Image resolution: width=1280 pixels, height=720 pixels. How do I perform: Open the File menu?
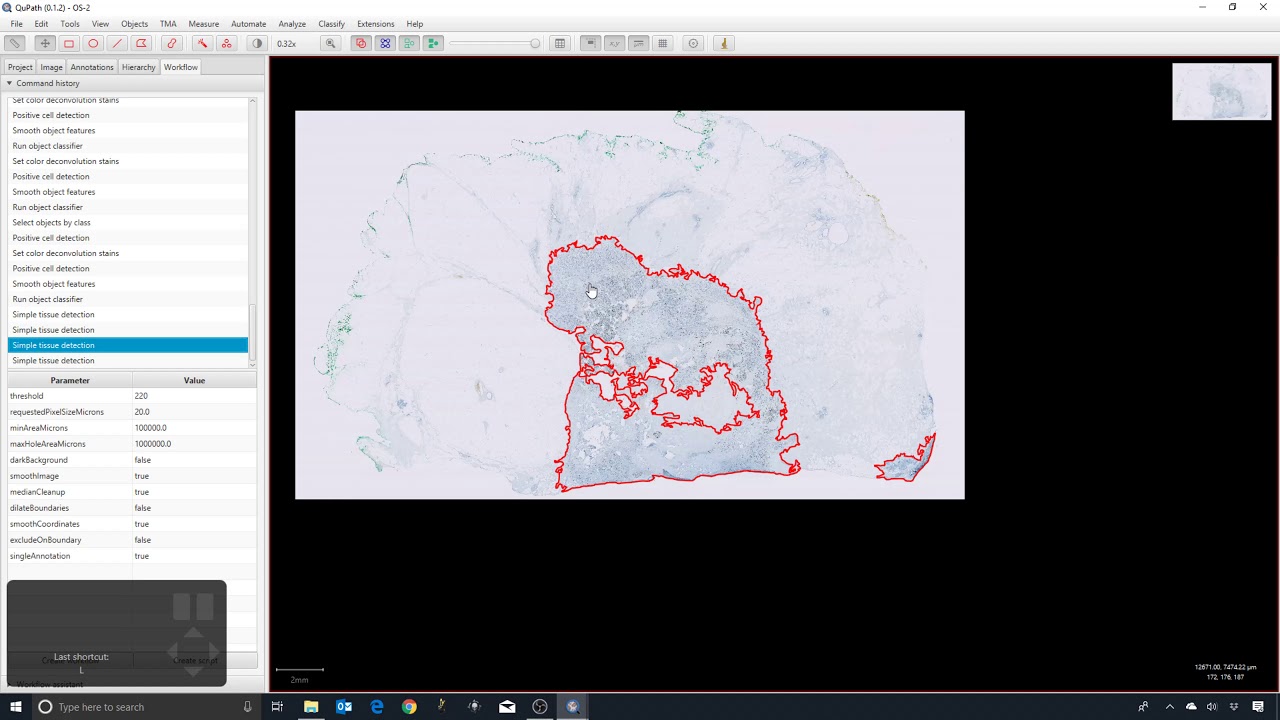pyautogui.click(x=17, y=24)
